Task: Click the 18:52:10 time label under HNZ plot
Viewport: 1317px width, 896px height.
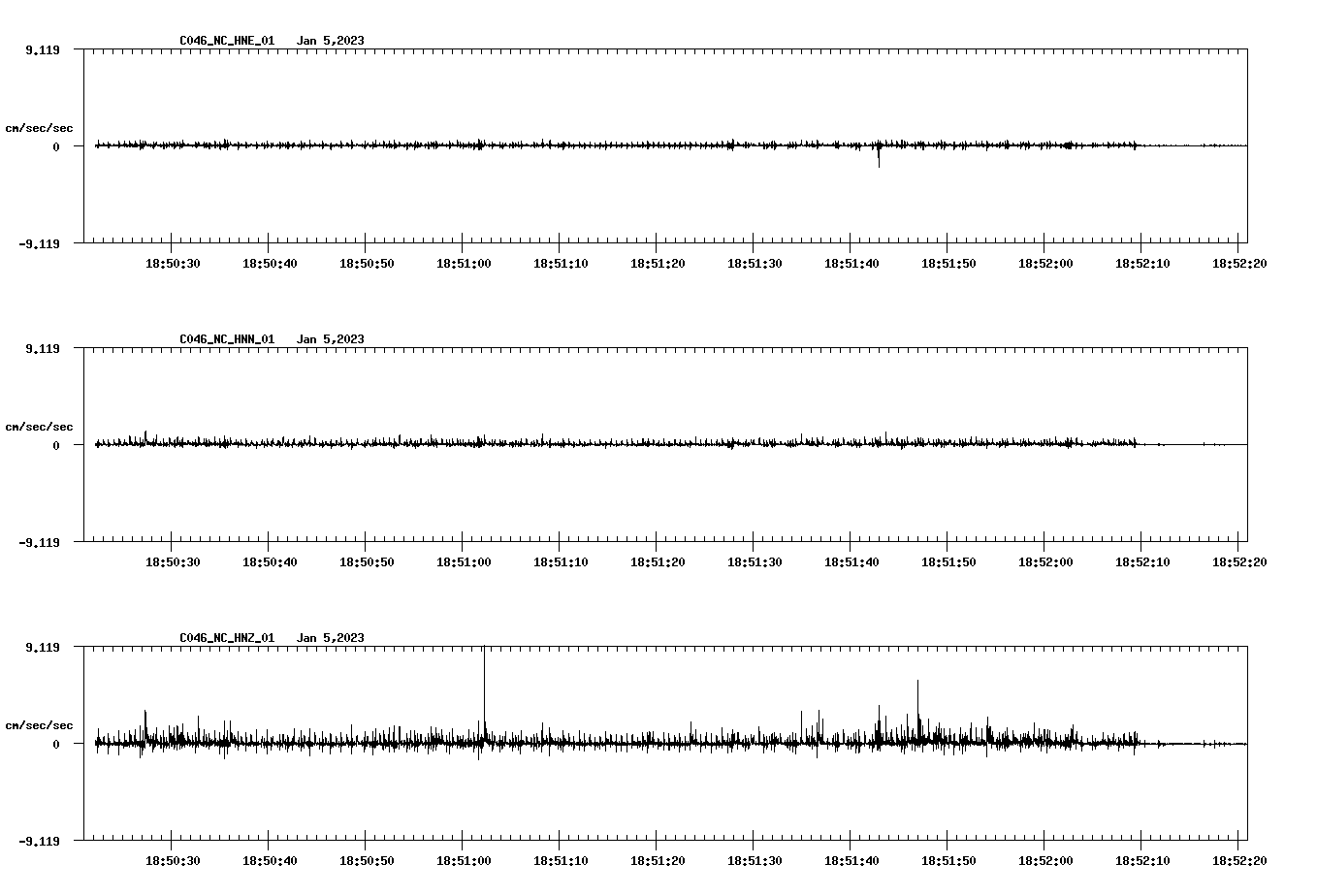Action: (1142, 860)
